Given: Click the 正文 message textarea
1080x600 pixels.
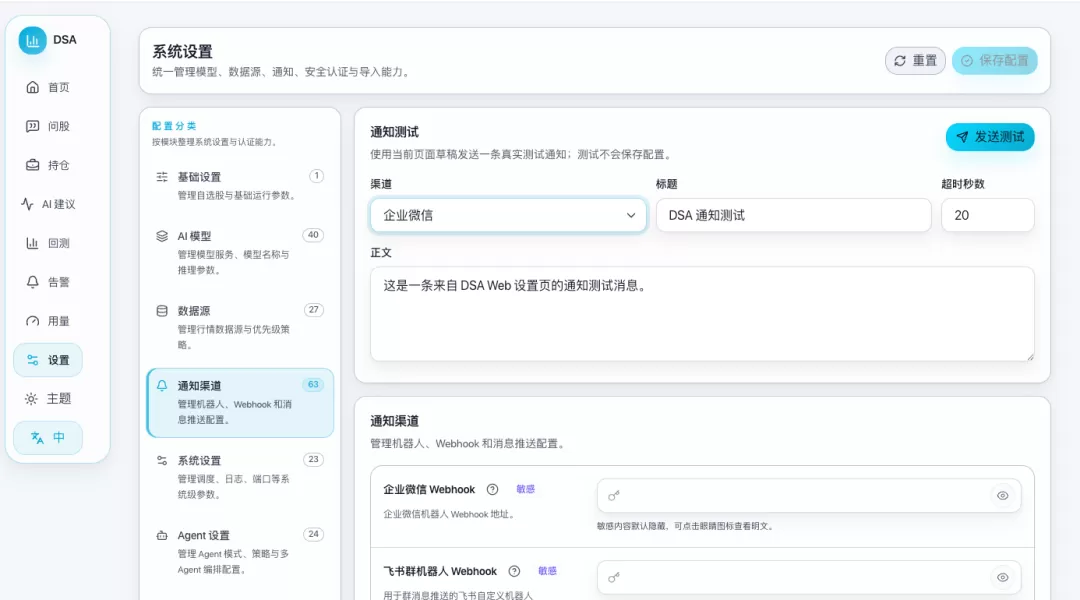Looking at the screenshot, I should pos(702,313).
